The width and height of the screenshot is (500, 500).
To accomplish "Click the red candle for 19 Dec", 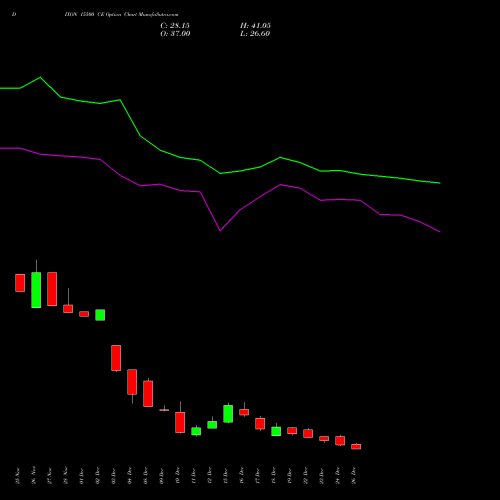I will [292, 431].
